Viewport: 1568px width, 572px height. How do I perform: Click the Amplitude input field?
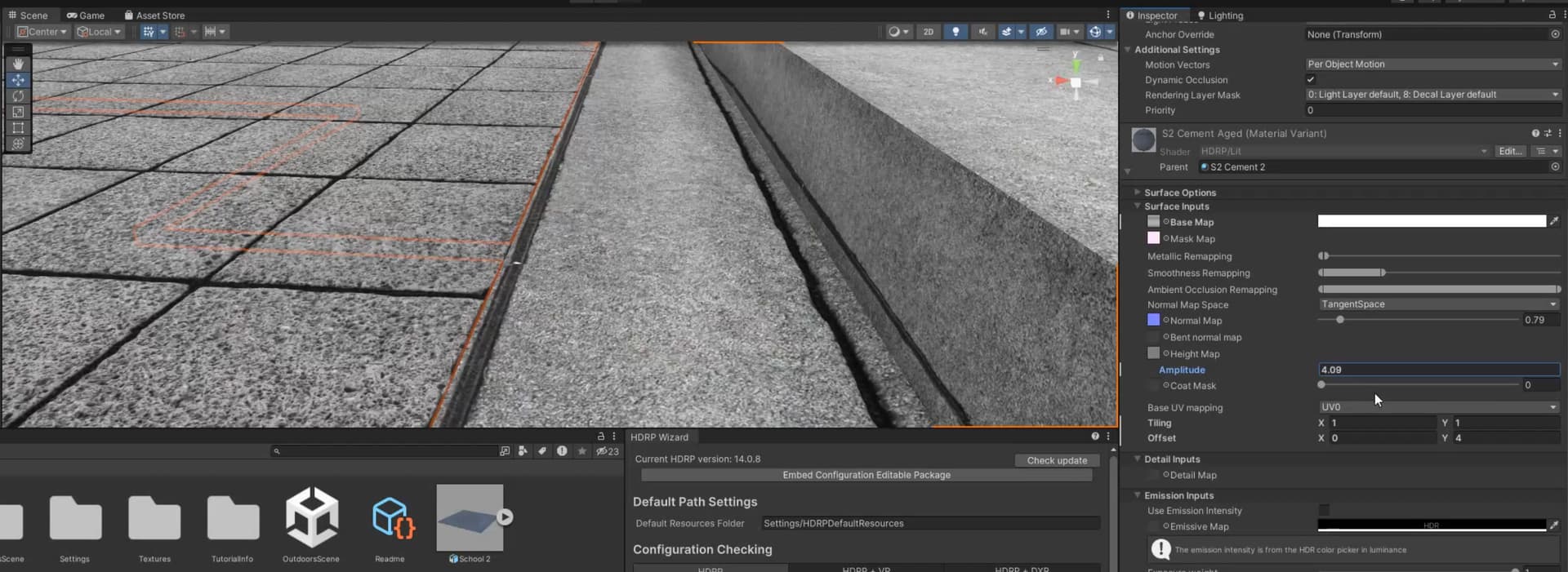click(x=1438, y=370)
